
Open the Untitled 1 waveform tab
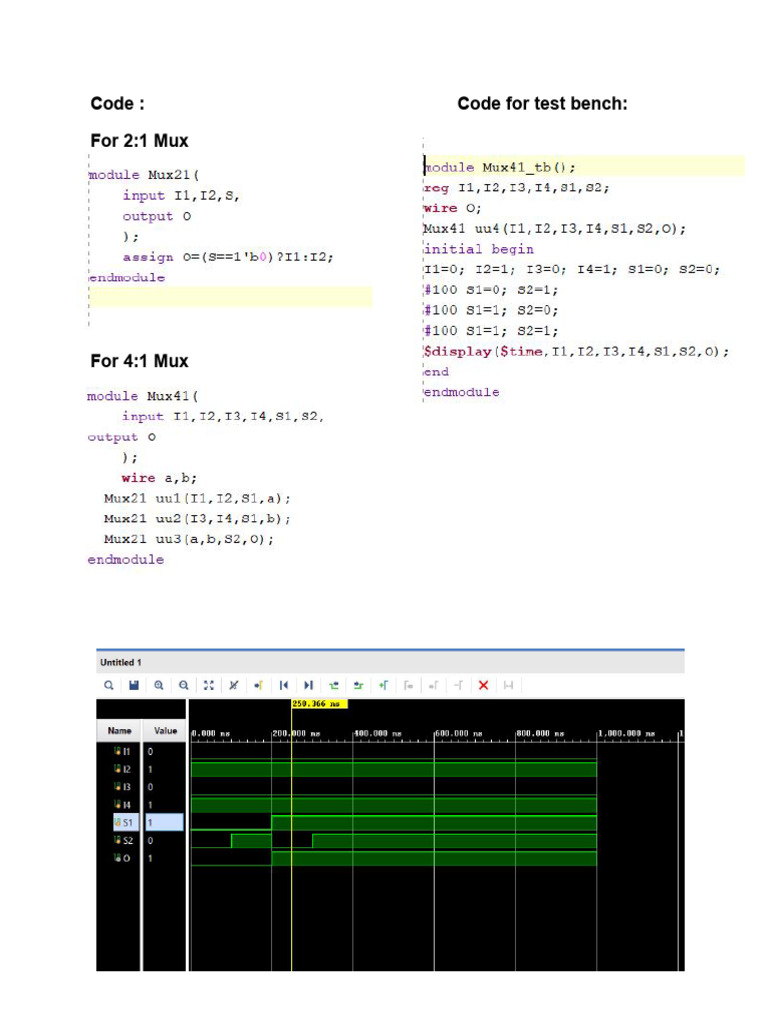click(x=121, y=662)
